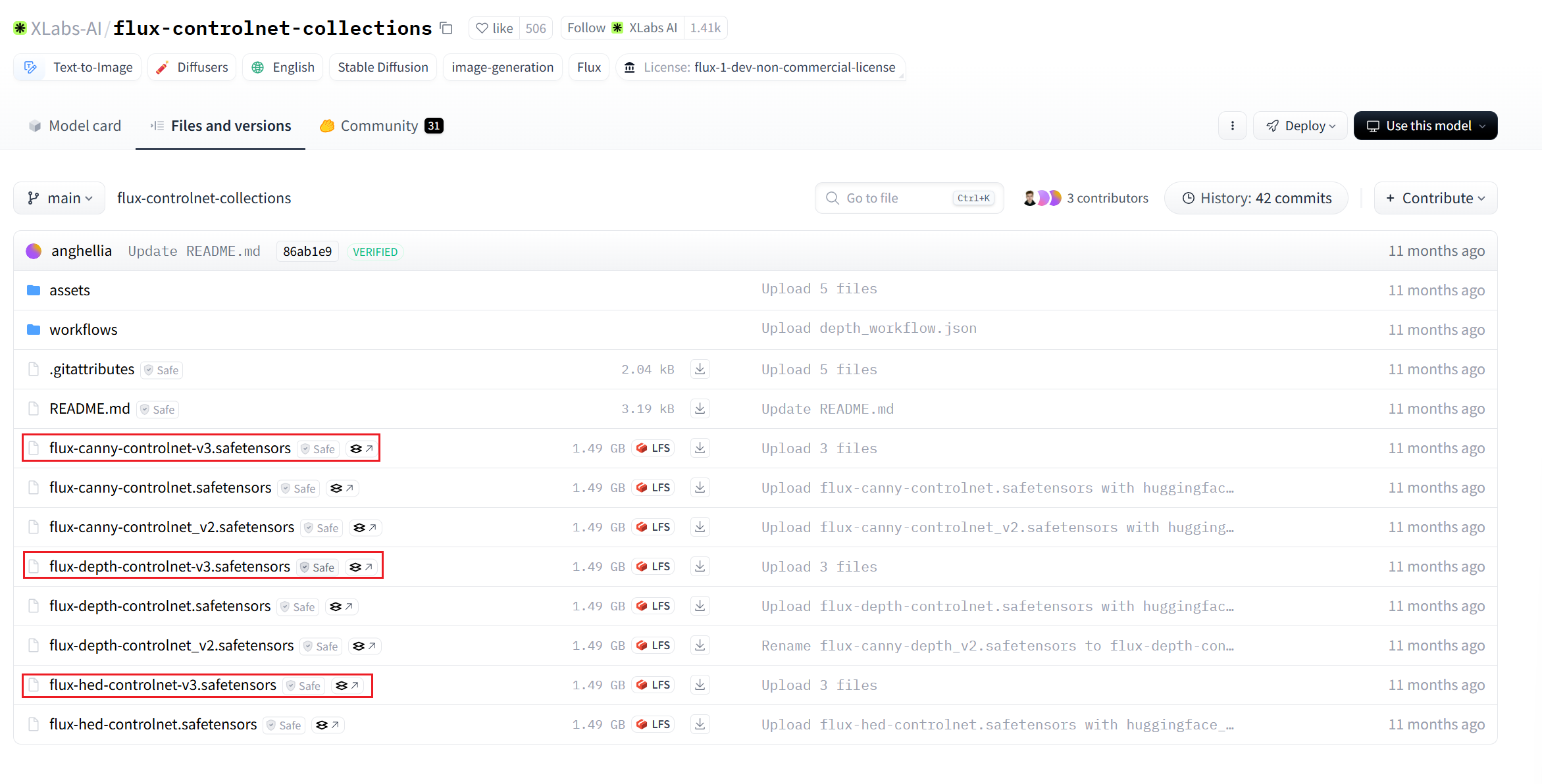Download flux-canny-controlnet.safetensors
The width and height of the screenshot is (1542, 784).
tap(700, 487)
